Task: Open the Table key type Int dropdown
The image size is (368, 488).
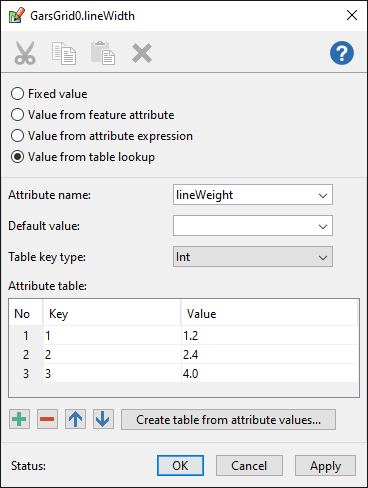Action: coord(253,257)
